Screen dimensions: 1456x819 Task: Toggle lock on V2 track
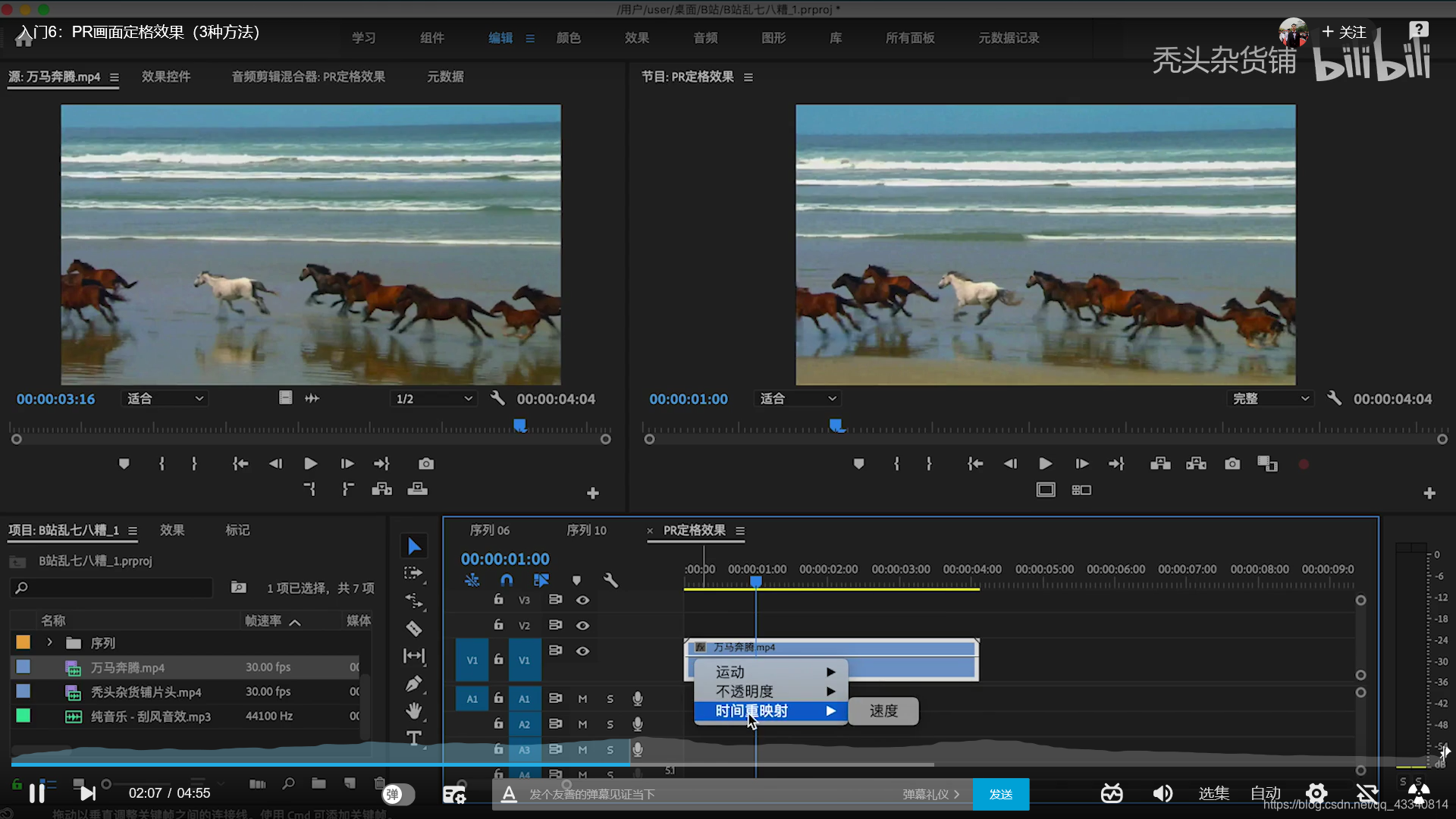pos(498,625)
